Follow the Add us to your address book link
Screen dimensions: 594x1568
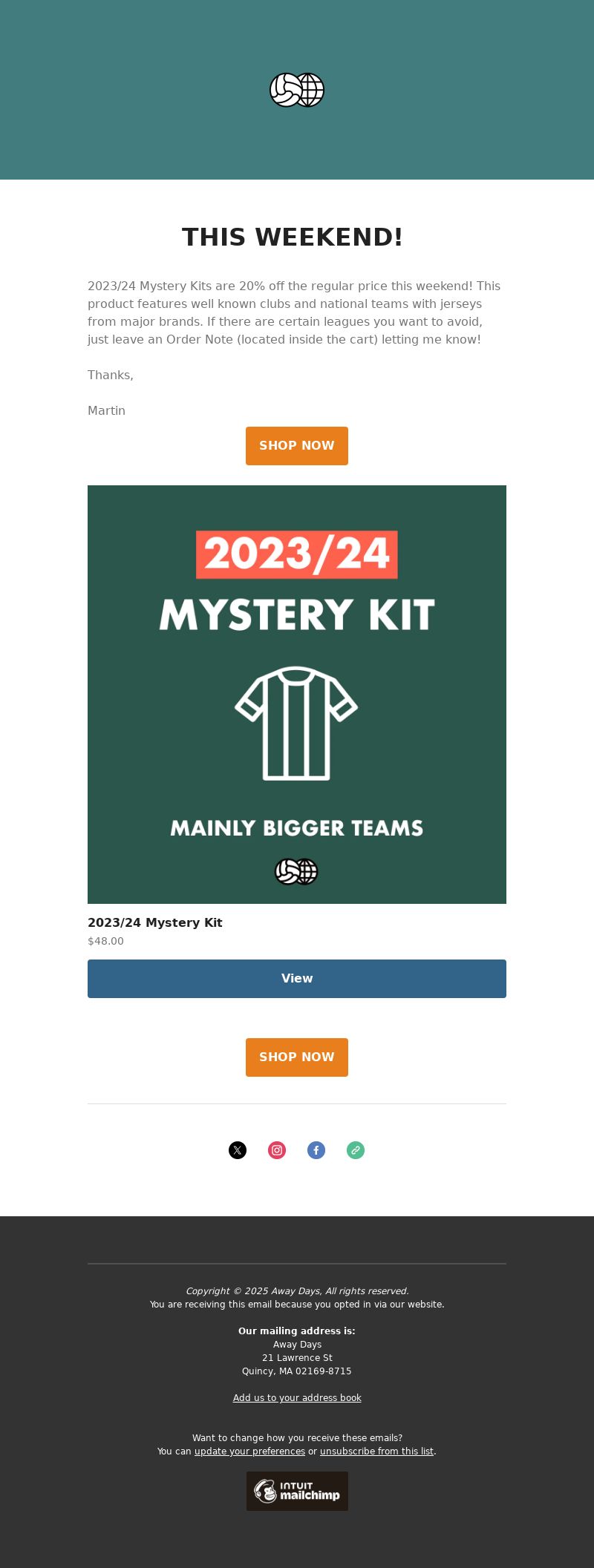click(x=297, y=1397)
